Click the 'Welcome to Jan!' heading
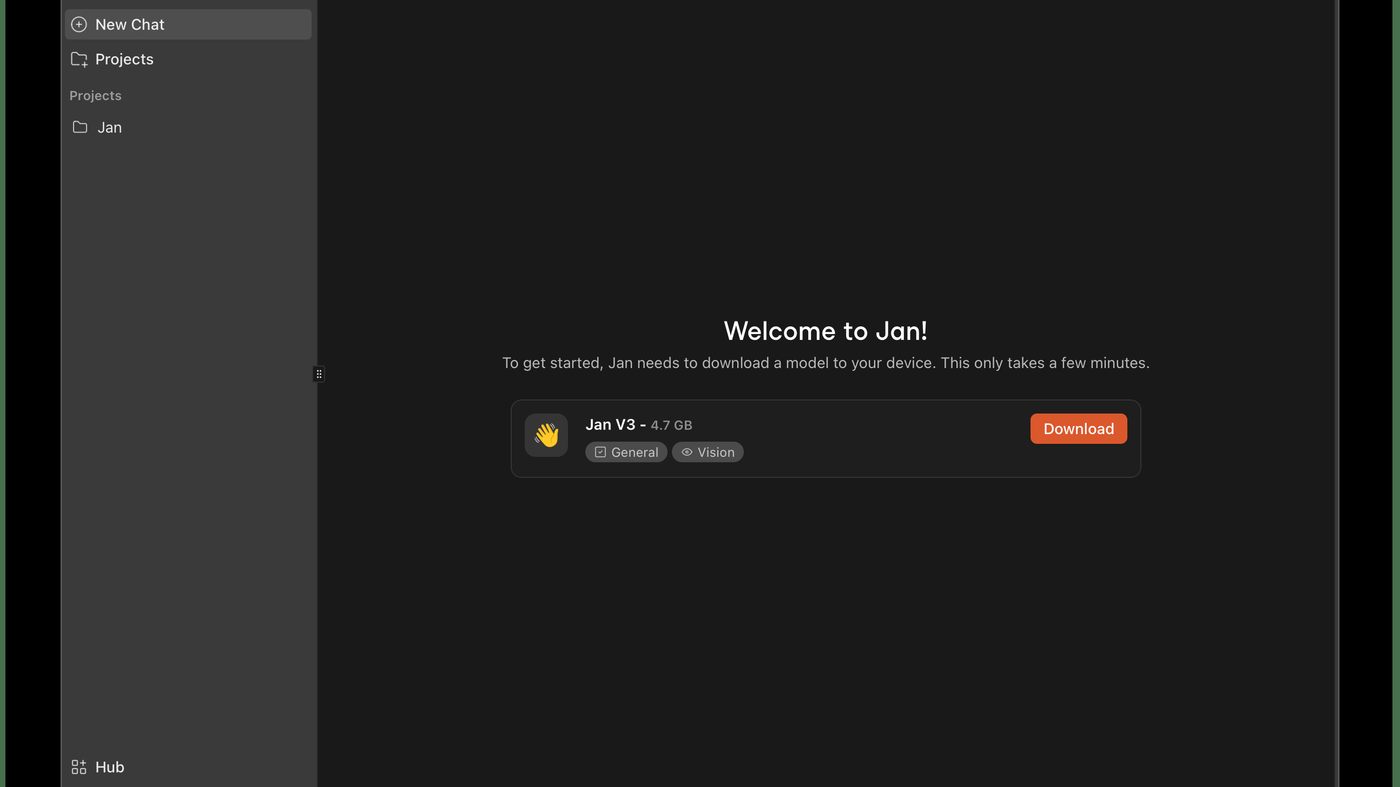1400x787 pixels. 825,331
